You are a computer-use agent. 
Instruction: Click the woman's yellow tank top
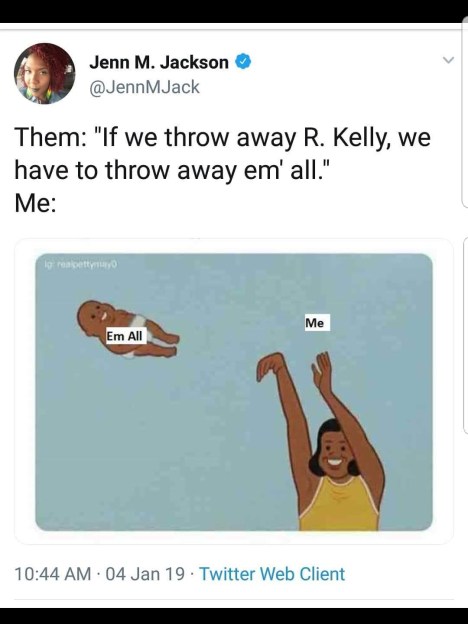point(339,505)
